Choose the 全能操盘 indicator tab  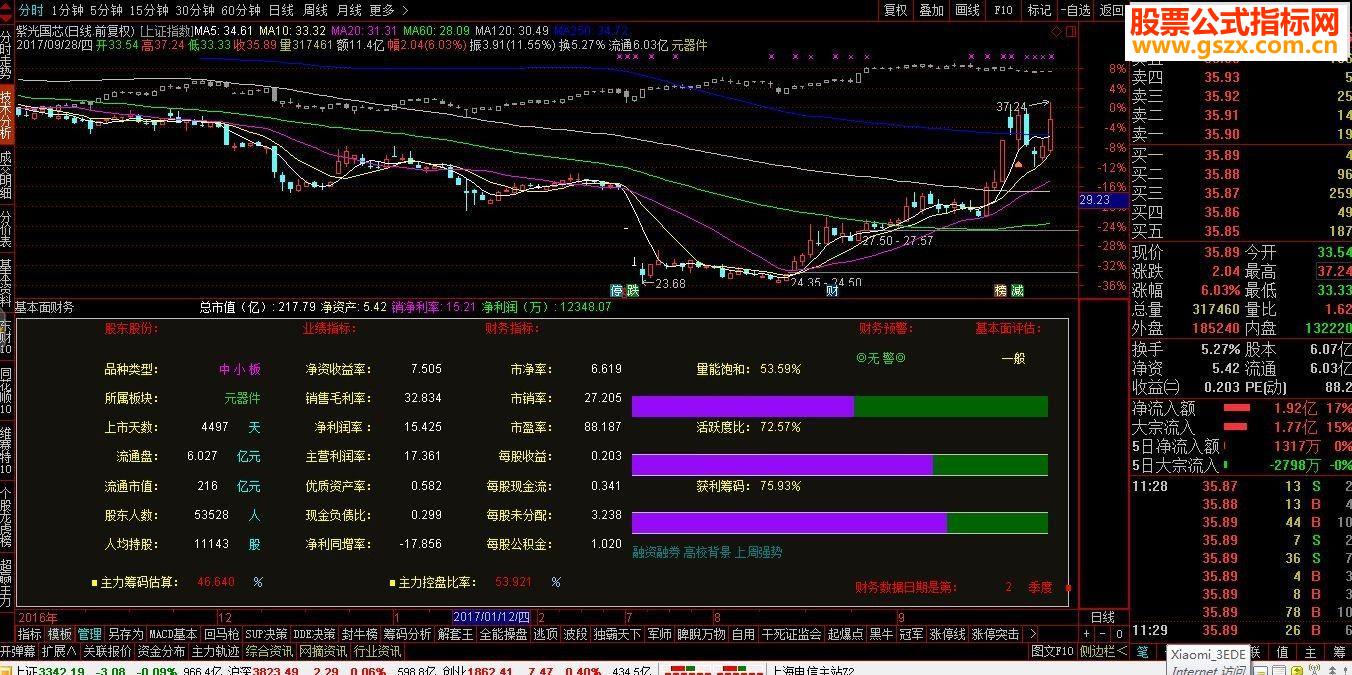click(503, 634)
